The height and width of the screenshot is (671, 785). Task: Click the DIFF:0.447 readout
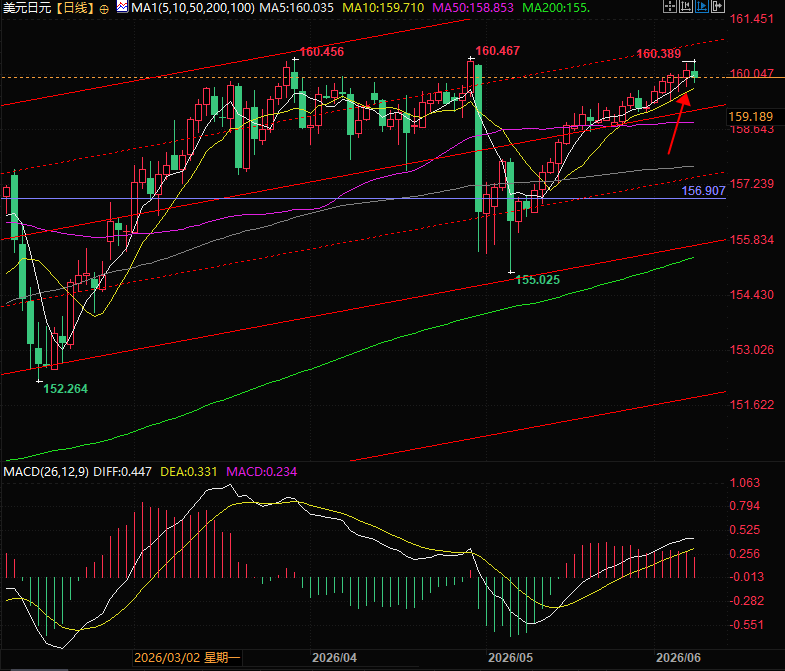tap(122, 472)
